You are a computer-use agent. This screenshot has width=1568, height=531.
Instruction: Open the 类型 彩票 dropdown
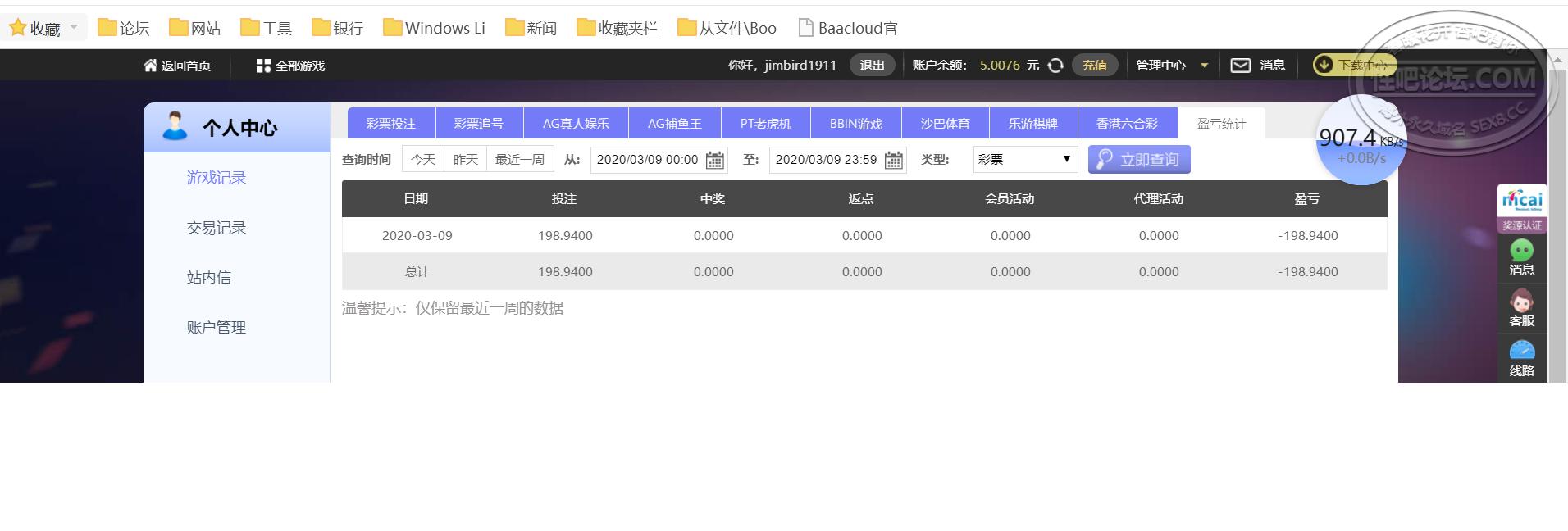(1024, 159)
